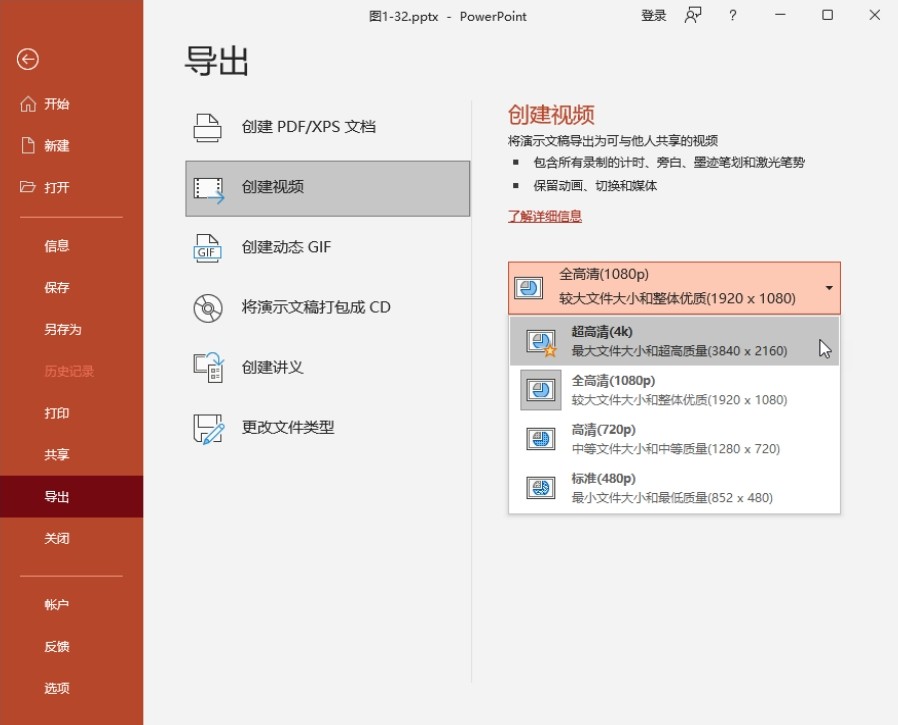
Task: Click the Change File Type icon
Action: click(x=208, y=428)
